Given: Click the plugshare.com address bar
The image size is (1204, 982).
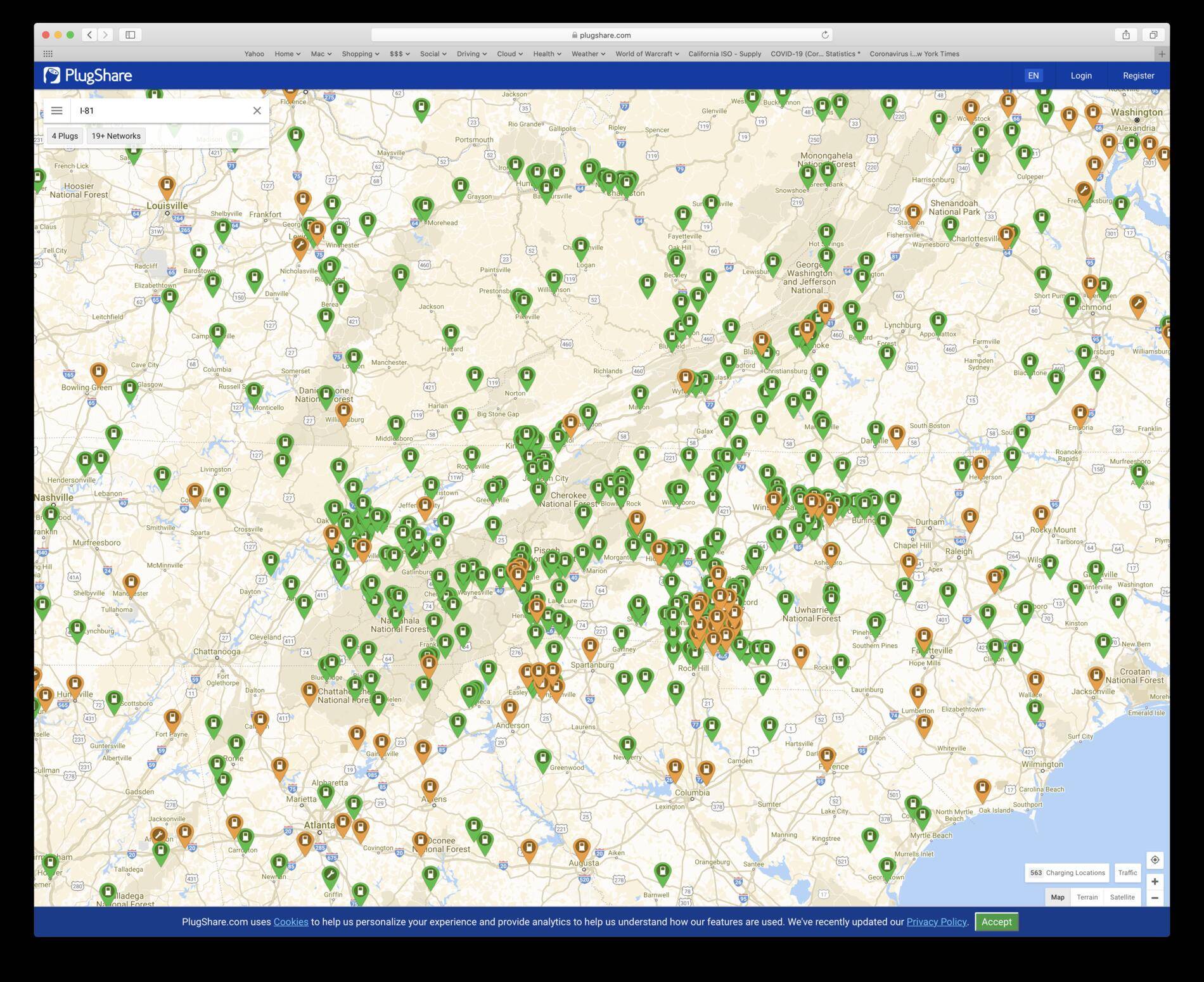Looking at the screenshot, I should [x=601, y=35].
